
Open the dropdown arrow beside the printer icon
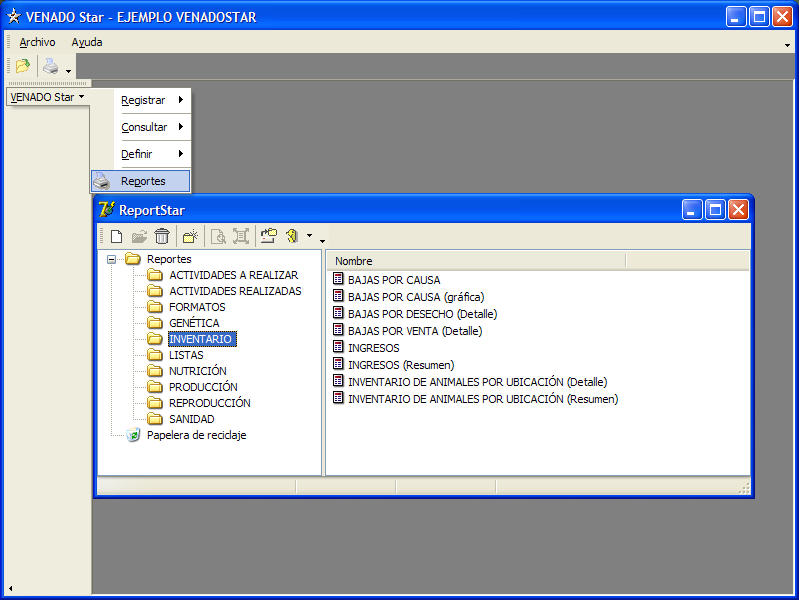[x=68, y=71]
